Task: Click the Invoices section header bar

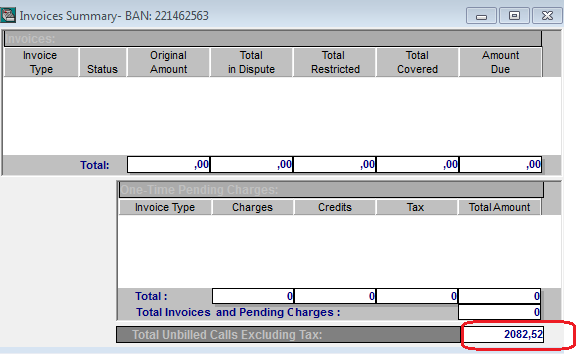Action: click(x=273, y=39)
